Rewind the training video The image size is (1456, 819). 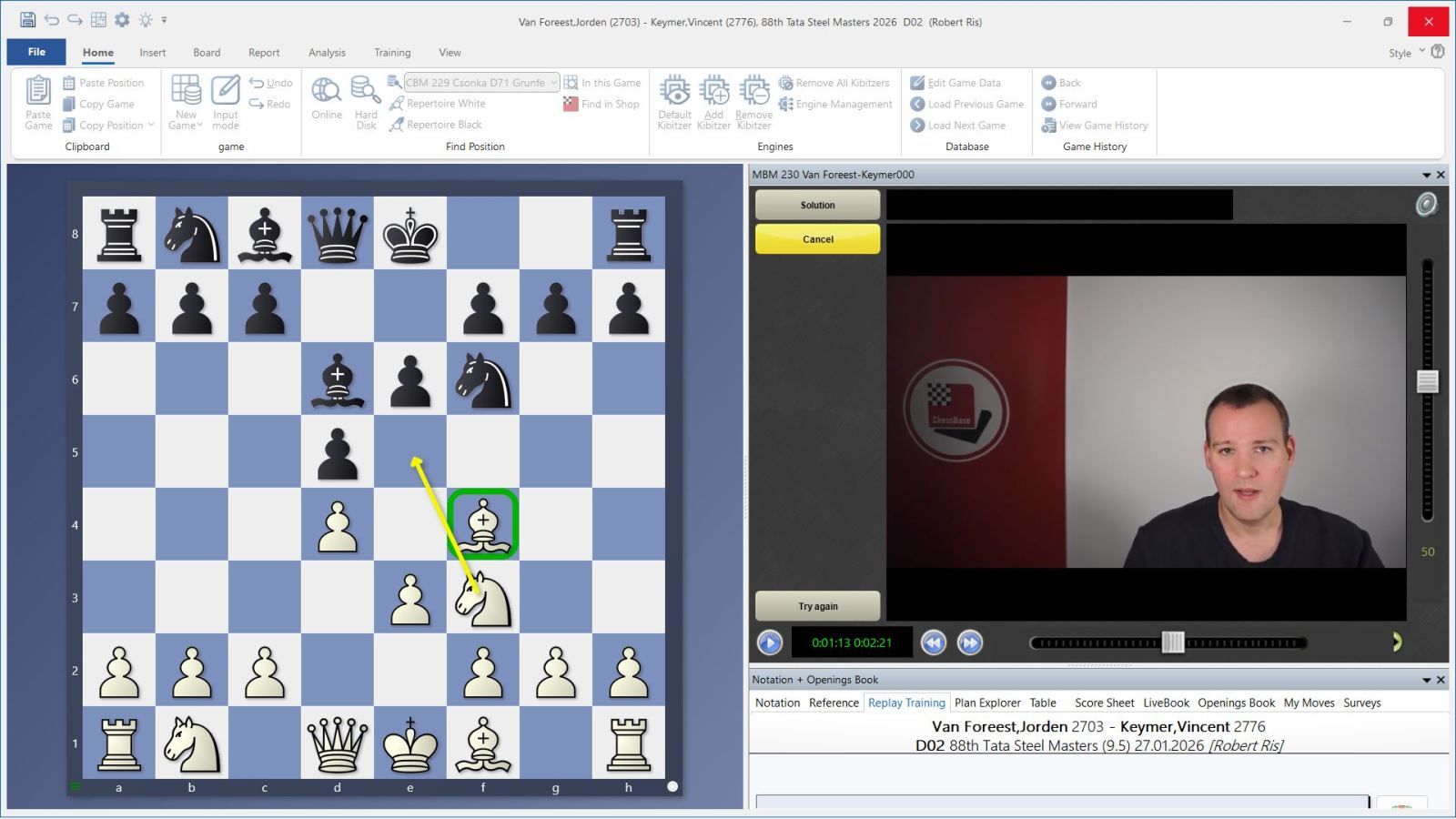pos(933,642)
